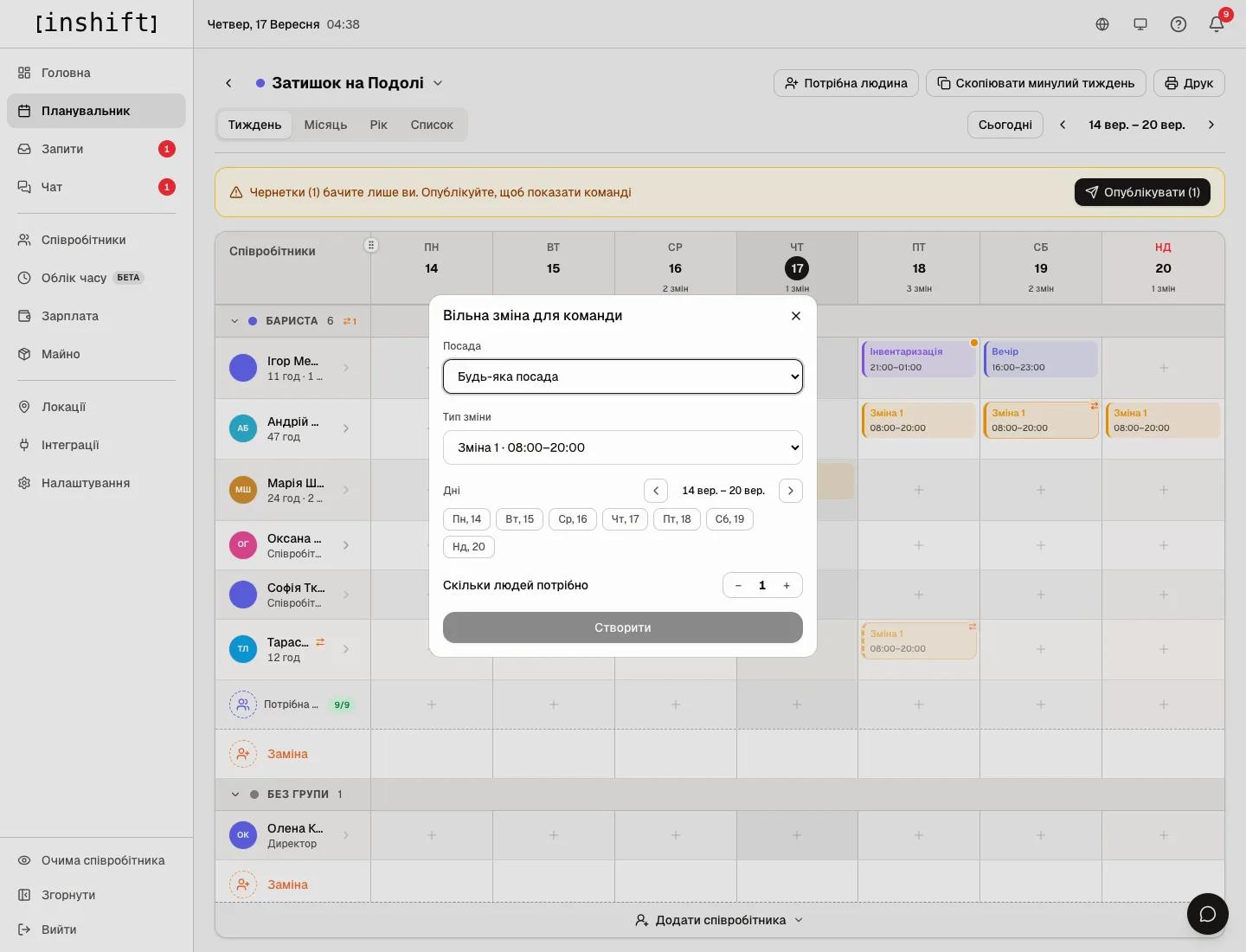Viewport: 1246px width, 952px height.
Task: Toggle day Ср, 16 in dialog
Action: [573, 519]
